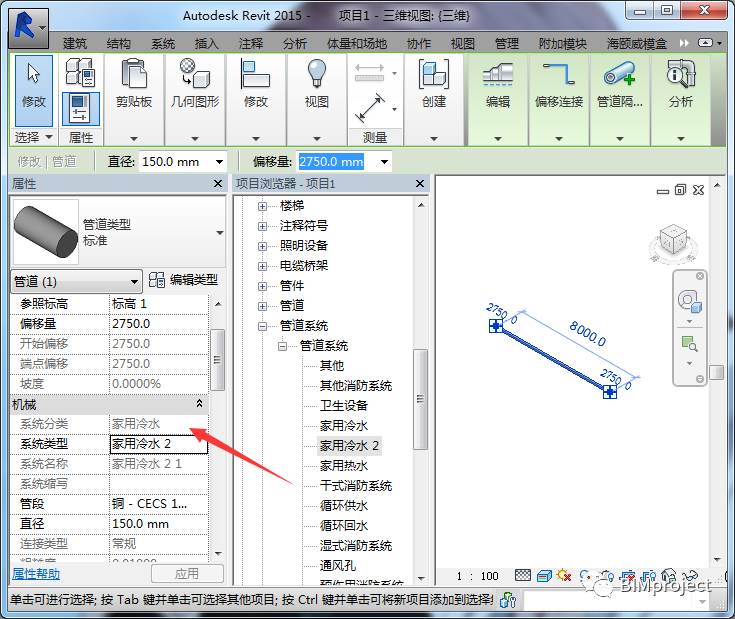The width and height of the screenshot is (735, 619).
Task: Toggle the Properties palette icon
Action: [x=81, y=109]
